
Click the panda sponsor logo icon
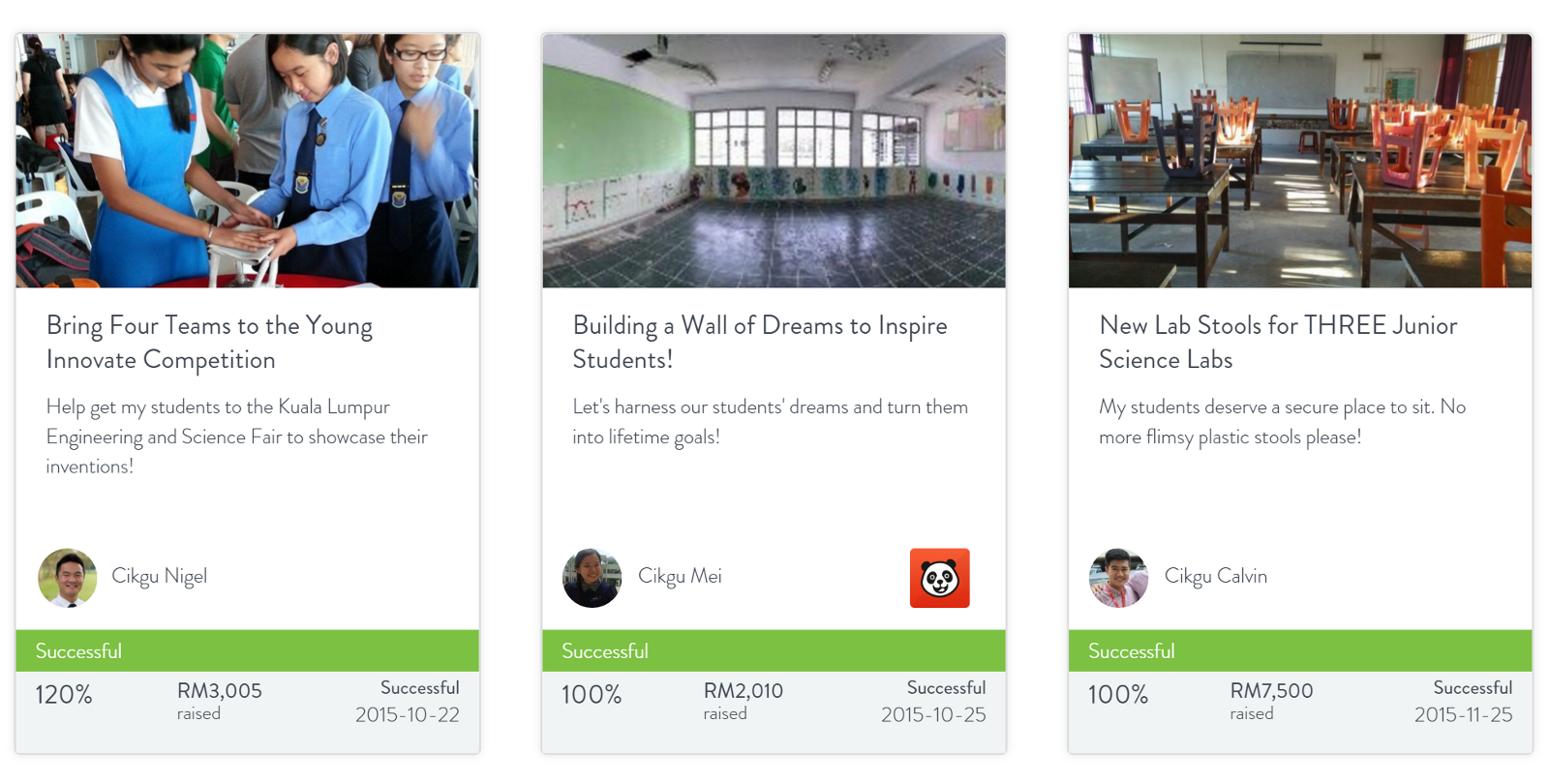coord(939,578)
